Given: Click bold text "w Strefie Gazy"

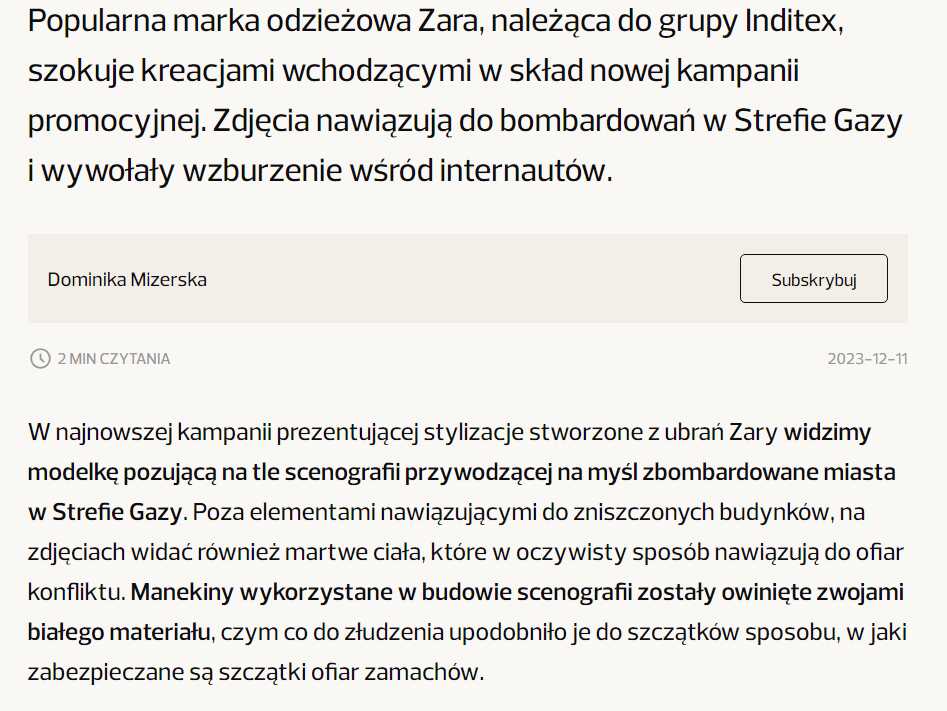Looking at the screenshot, I should point(104,512).
